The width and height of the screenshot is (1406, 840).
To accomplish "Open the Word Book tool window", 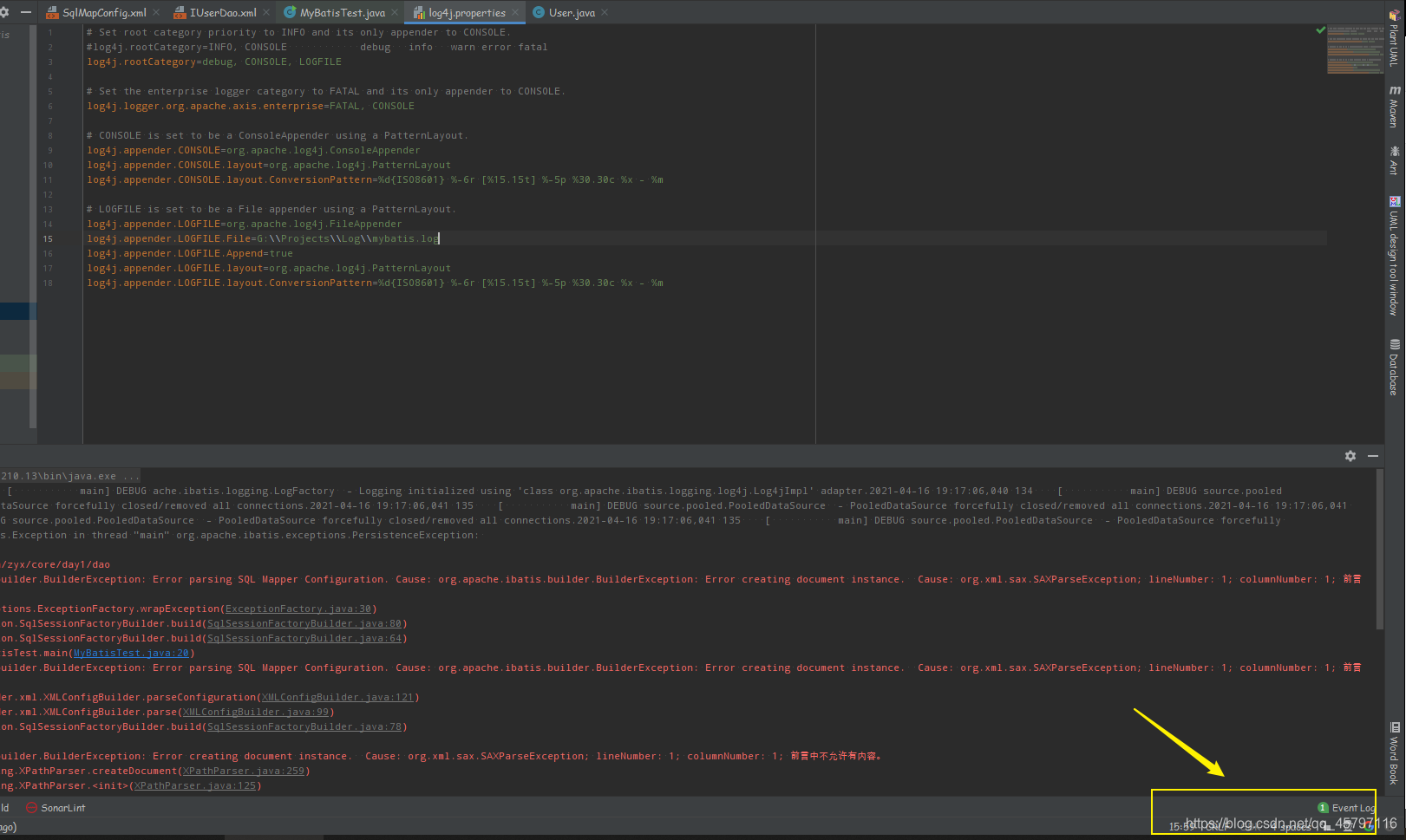I will (x=1394, y=754).
